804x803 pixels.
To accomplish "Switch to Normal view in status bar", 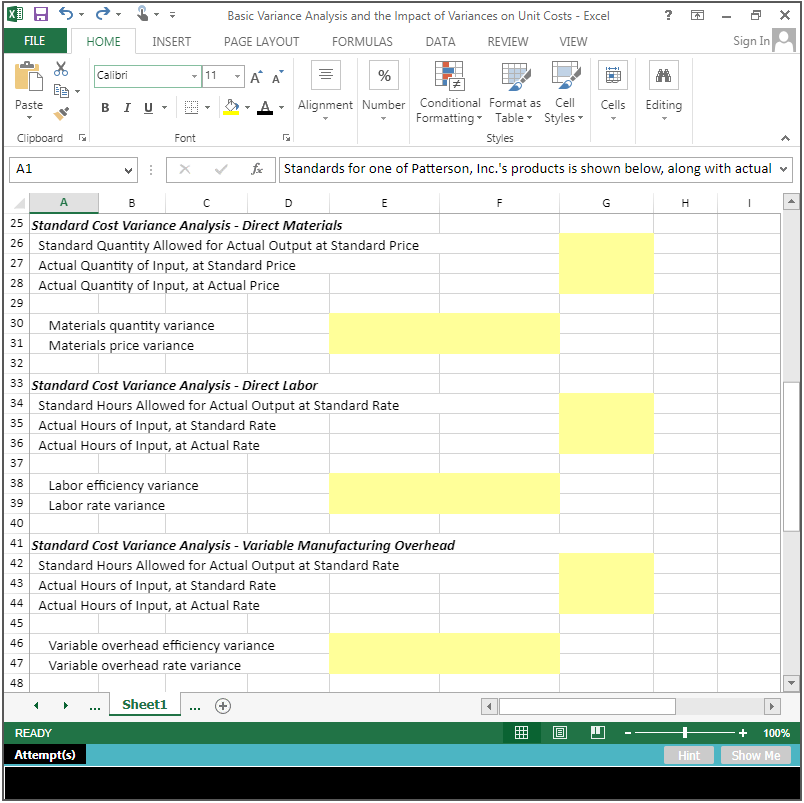I will 521,733.
